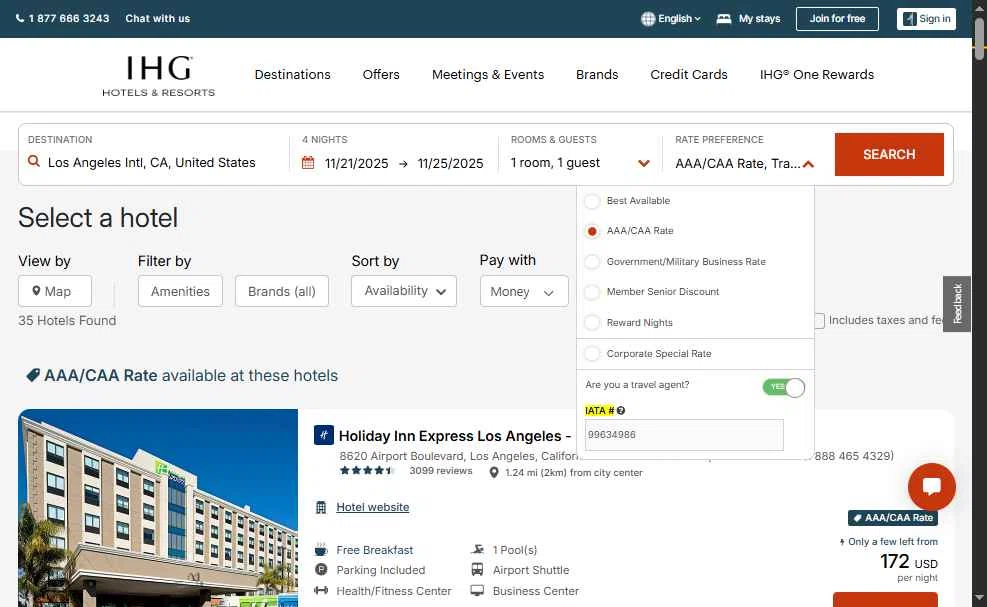Select the AAA/CAA Rate radio button
This screenshot has height=607, width=987.
pos(592,231)
